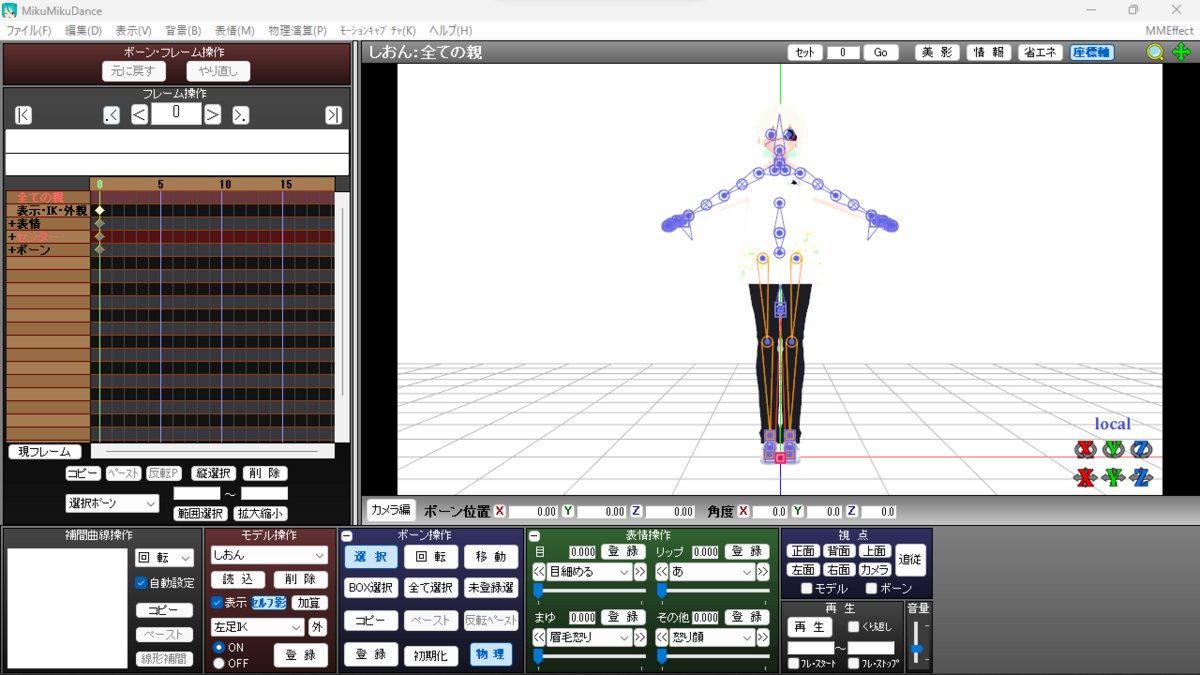The image size is (1200, 675).
Task: Go to previous keyframe (.<) button
Action: coord(112,115)
